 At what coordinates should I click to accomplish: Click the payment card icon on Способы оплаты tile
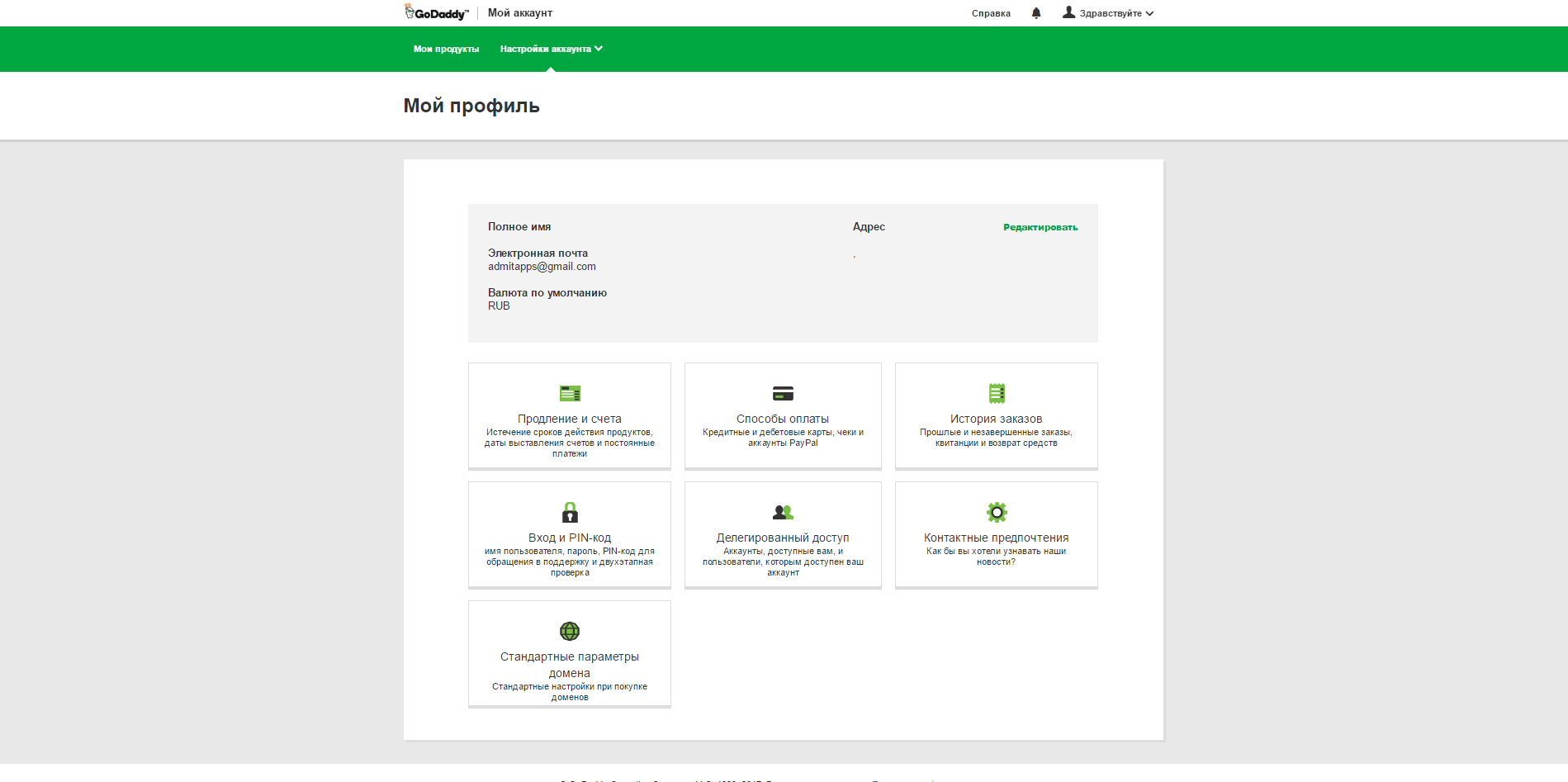click(x=782, y=393)
